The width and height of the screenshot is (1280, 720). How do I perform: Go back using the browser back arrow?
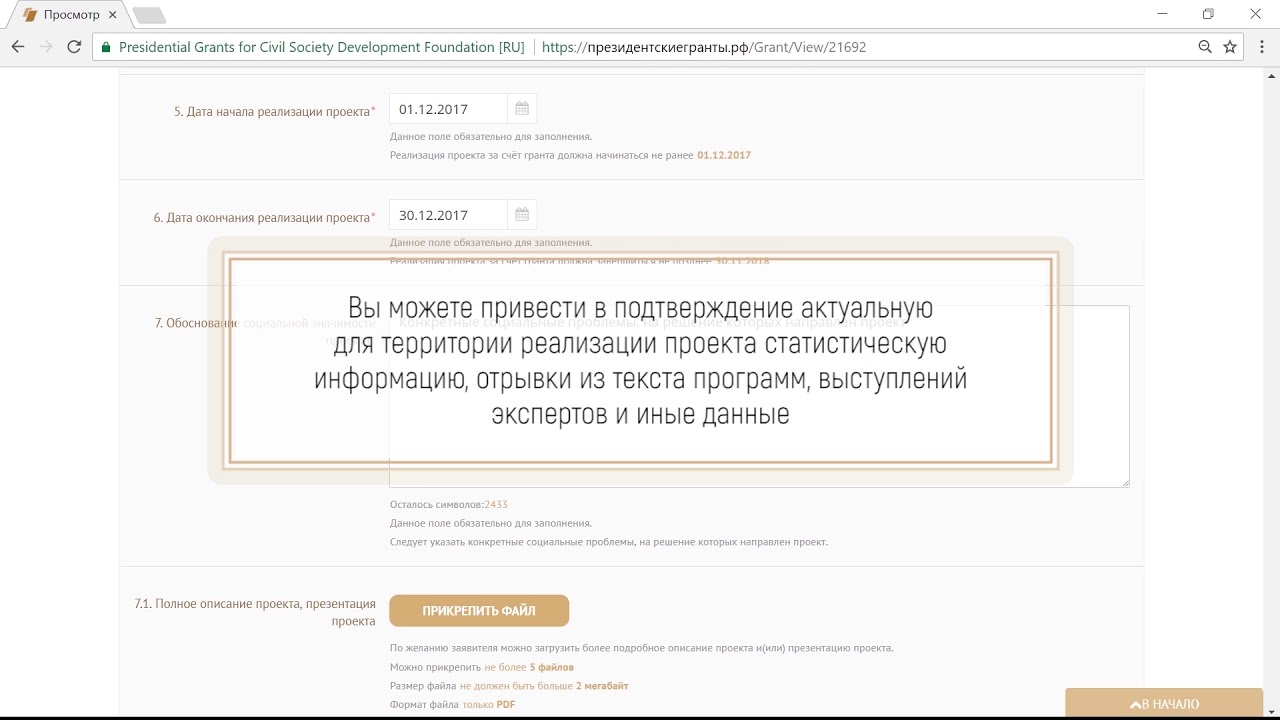(x=17, y=47)
